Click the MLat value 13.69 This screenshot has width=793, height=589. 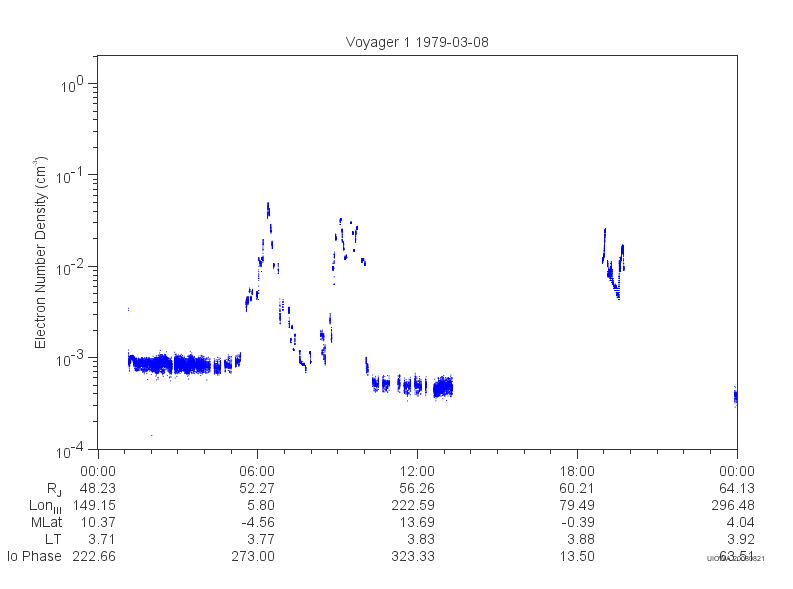[x=417, y=522]
